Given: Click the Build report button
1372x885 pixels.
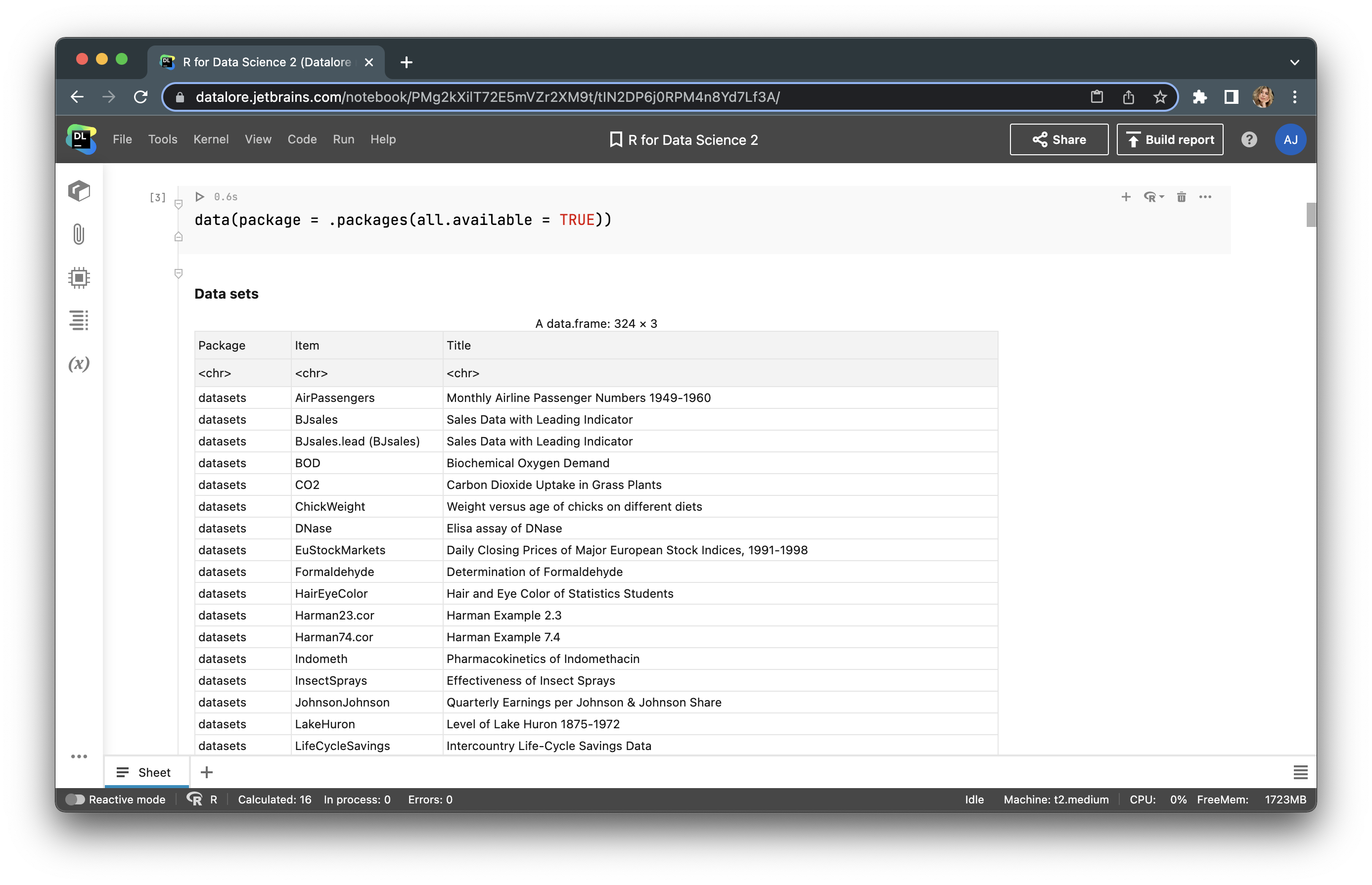Looking at the screenshot, I should tap(1169, 139).
